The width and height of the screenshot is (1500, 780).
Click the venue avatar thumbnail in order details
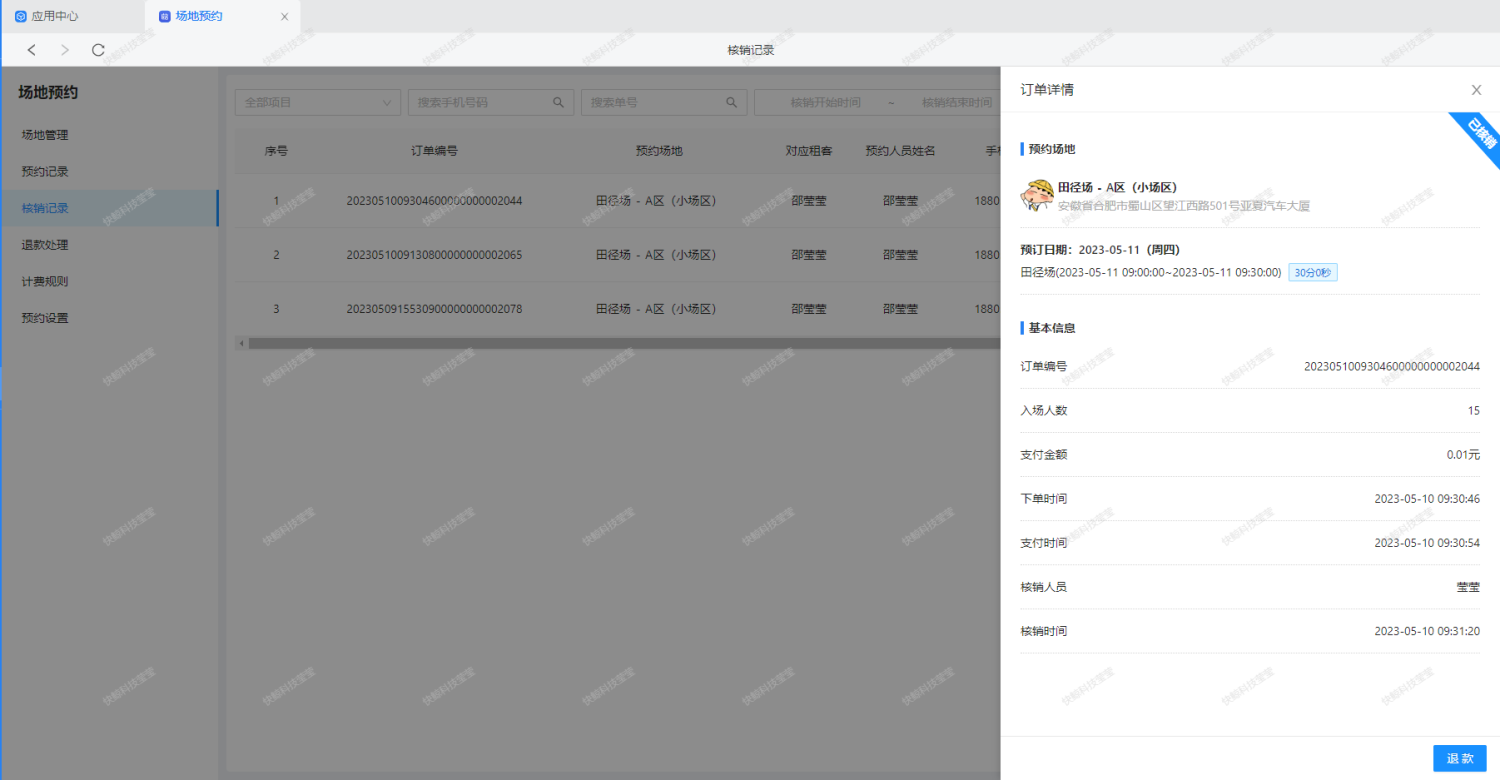point(1037,196)
